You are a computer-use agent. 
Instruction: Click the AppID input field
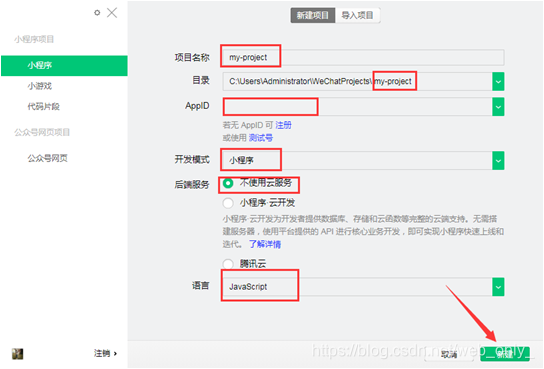pos(357,106)
